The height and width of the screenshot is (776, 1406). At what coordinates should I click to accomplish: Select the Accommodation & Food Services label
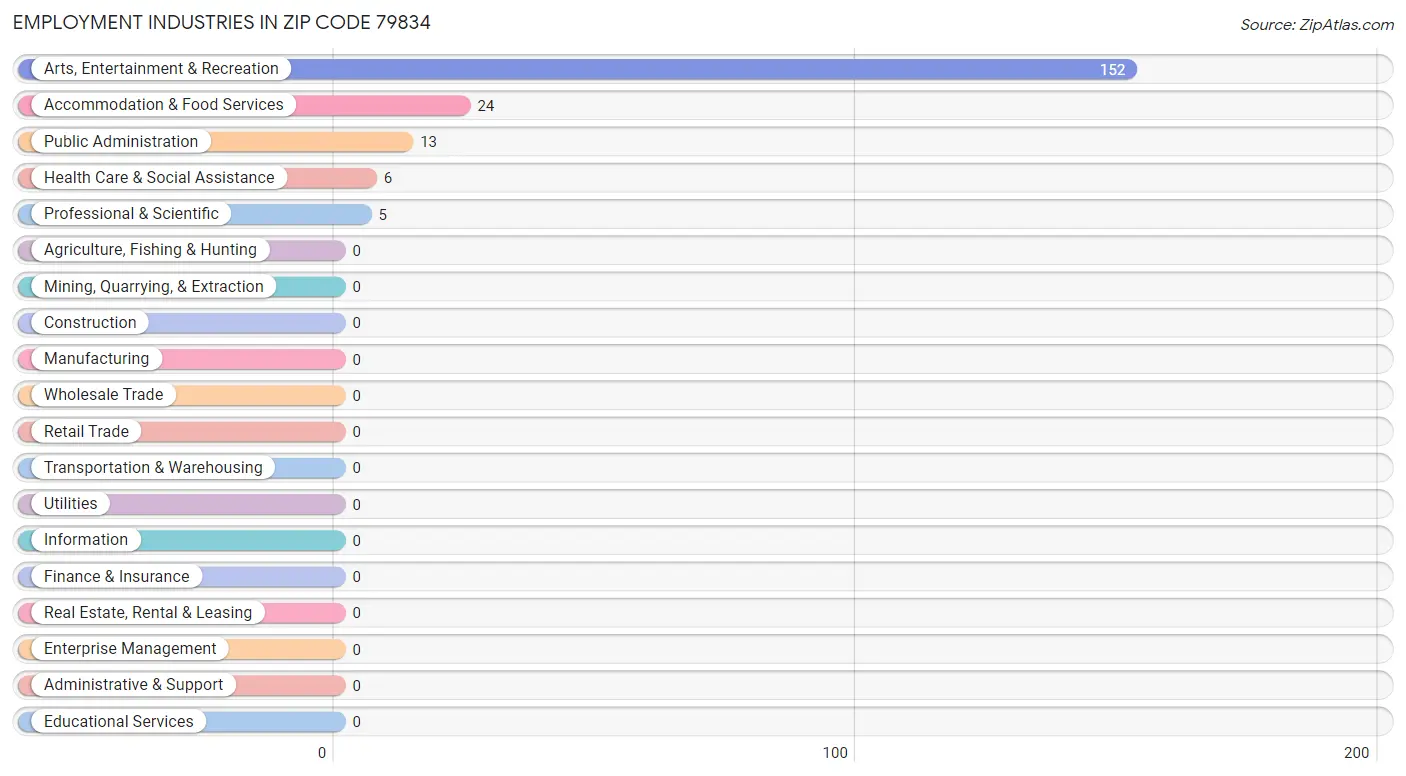[x=164, y=105]
